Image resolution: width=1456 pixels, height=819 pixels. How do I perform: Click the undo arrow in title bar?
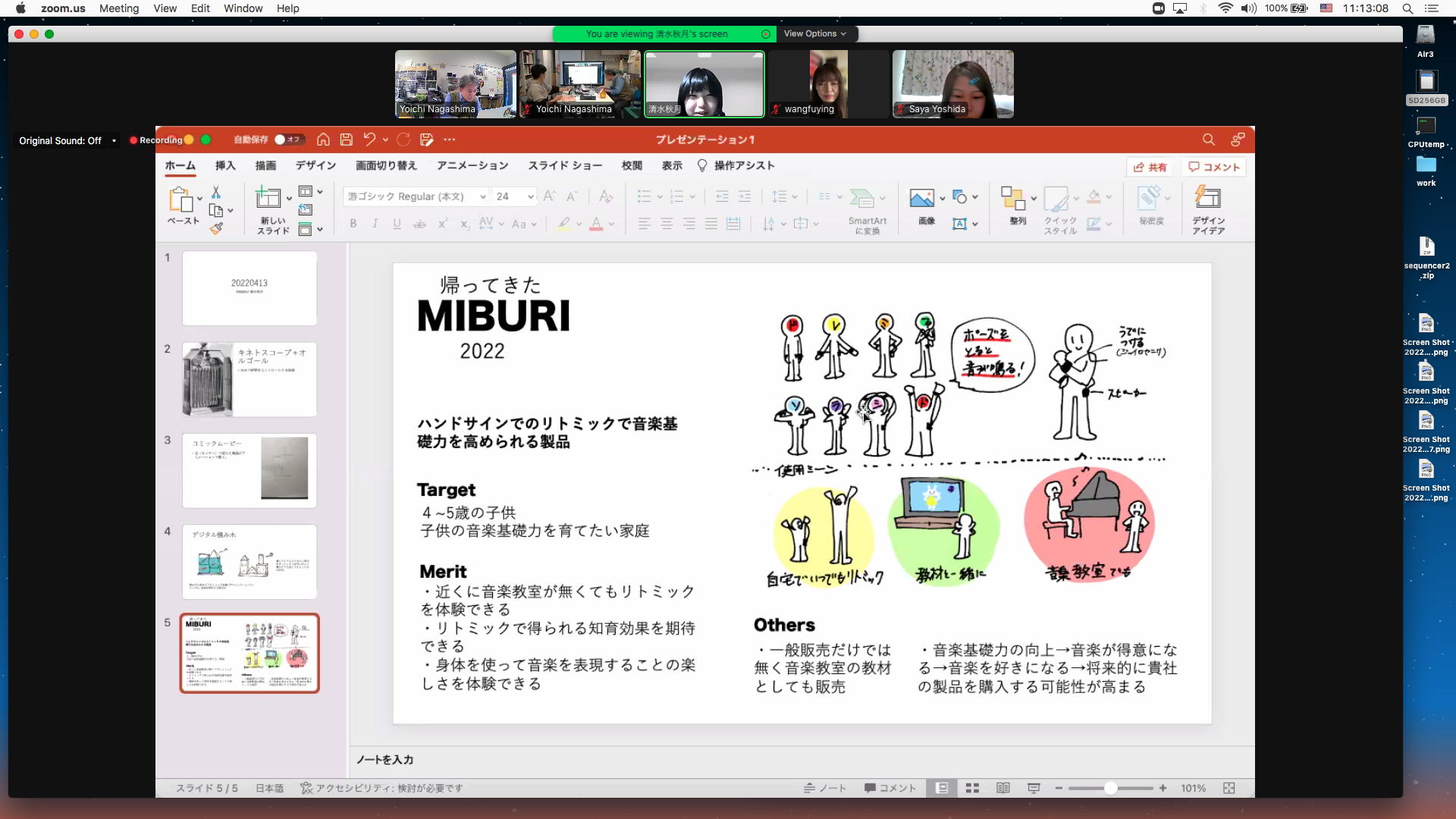coord(369,140)
